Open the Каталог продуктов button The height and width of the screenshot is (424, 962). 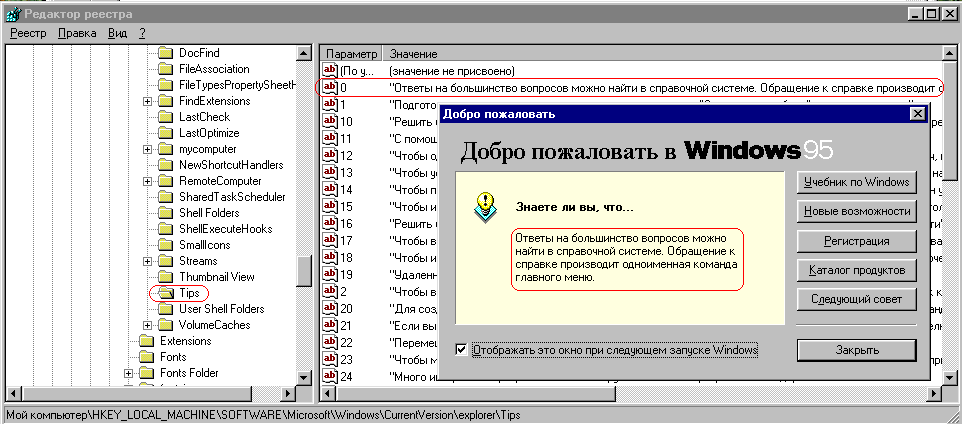(856, 271)
